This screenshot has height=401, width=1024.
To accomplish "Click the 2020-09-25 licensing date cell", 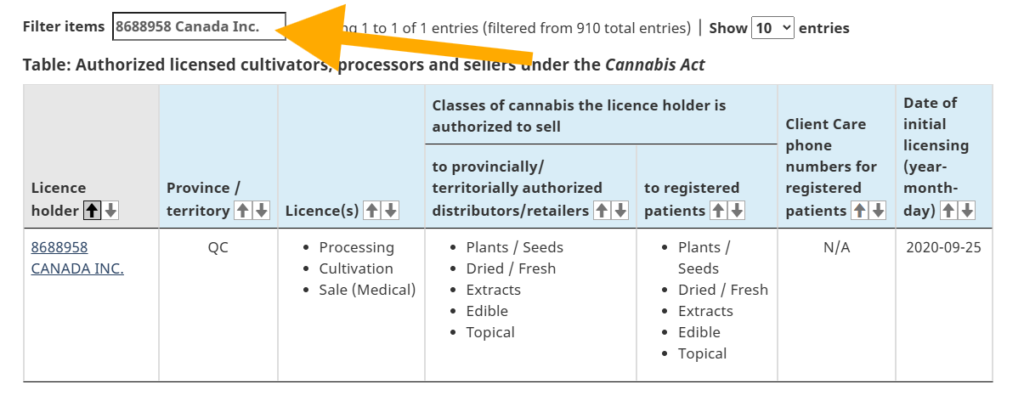I will tap(944, 248).
